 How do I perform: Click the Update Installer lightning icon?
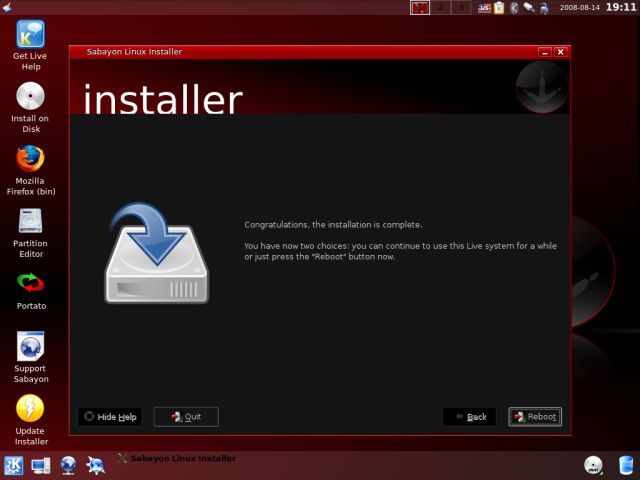[30, 408]
